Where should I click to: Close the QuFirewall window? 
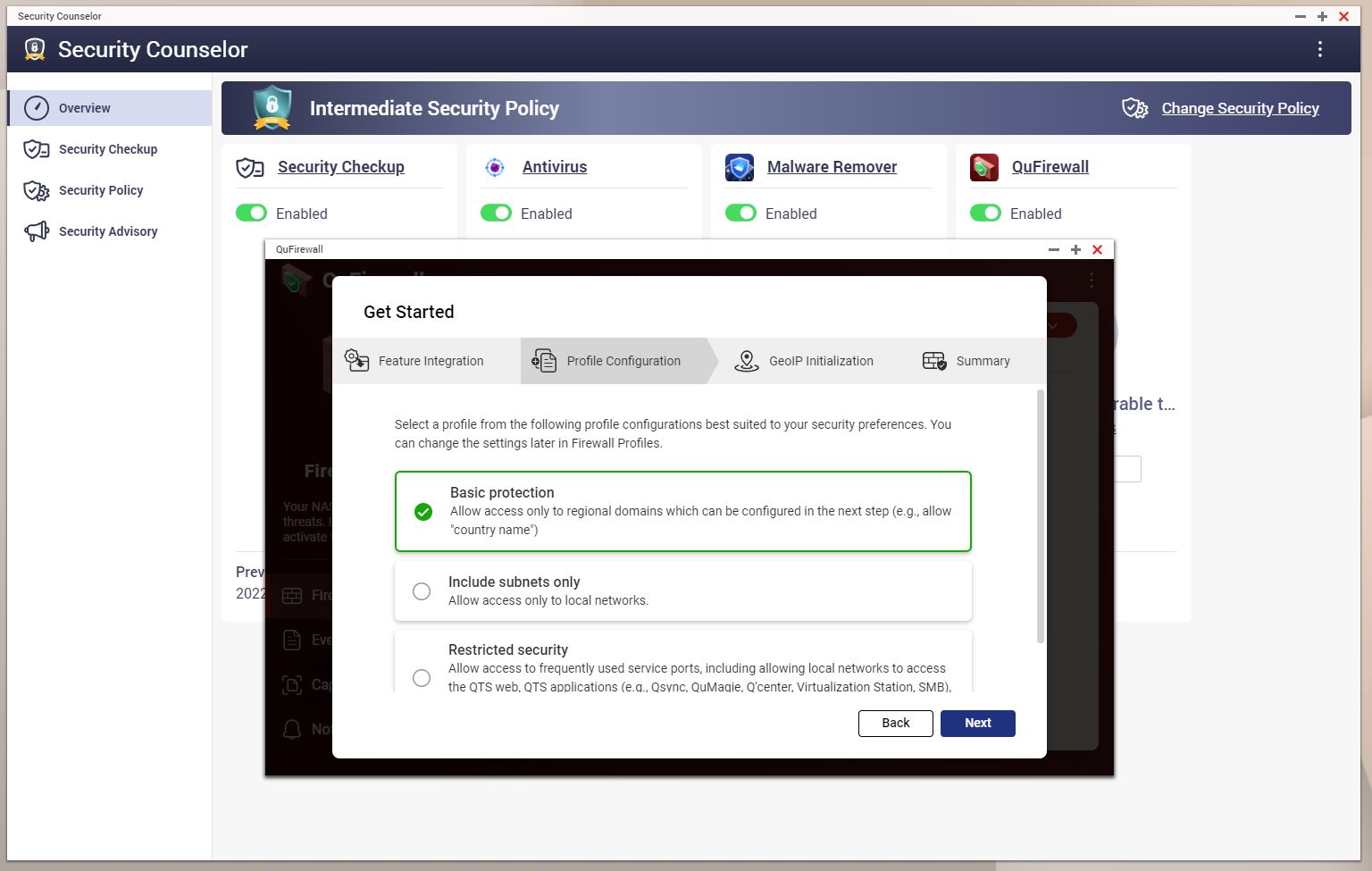[1098, 250]
